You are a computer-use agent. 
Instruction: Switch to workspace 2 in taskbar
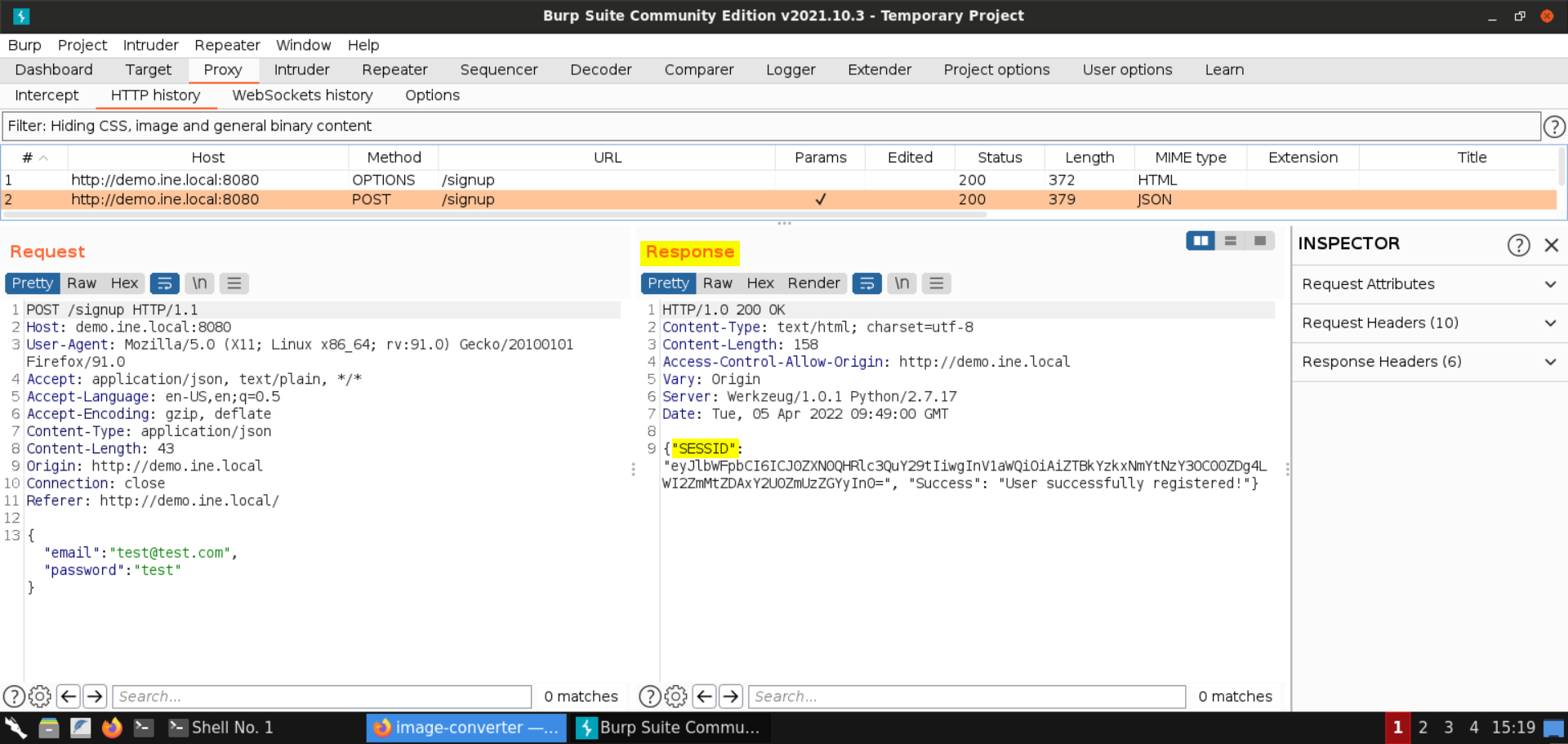pyautogui.click(x=1423, y=728)
